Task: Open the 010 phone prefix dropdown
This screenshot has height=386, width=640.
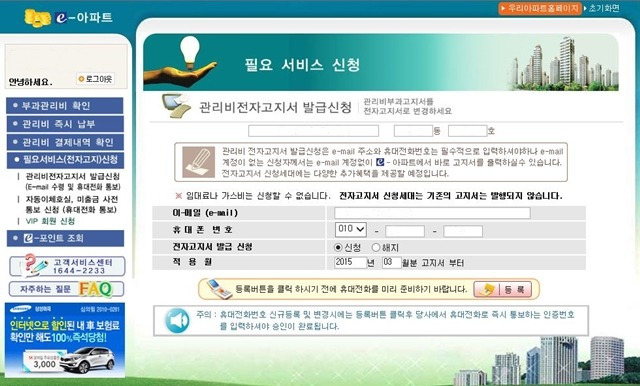Action: click(x=351, y=229)
